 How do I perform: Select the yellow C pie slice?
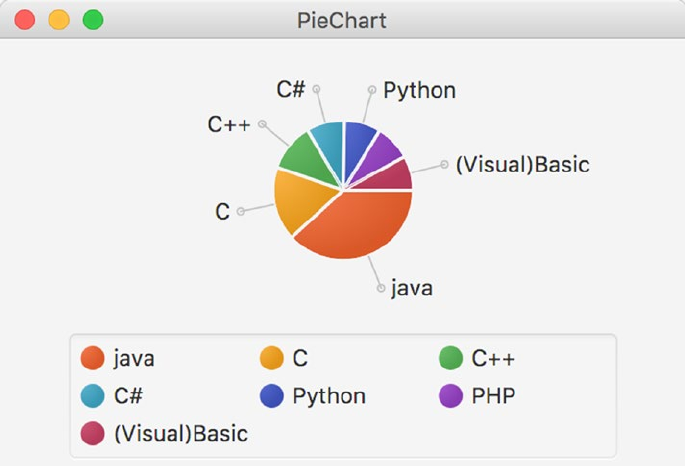coord(297,200)
